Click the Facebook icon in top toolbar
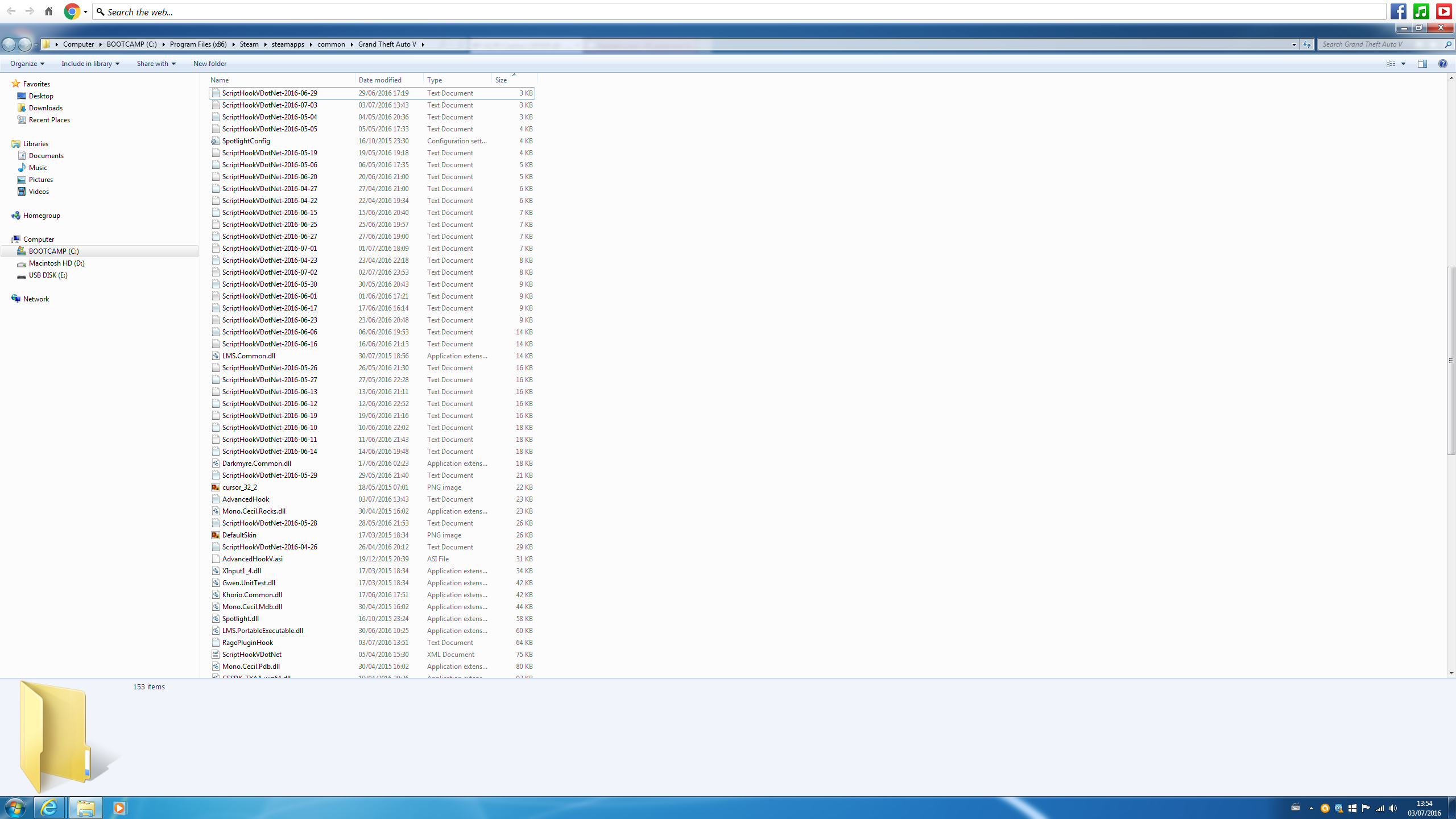1456x819 pixels. (1398, 11)
